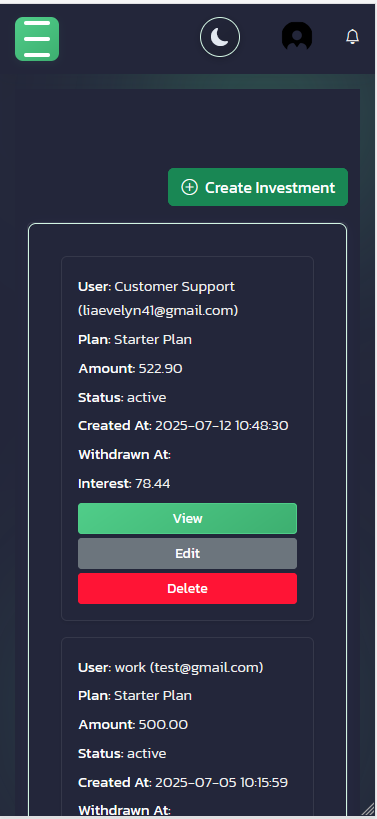Edit the Customer Support investment
This screenshot has width=377, height=819.
[x=187, y=554]
